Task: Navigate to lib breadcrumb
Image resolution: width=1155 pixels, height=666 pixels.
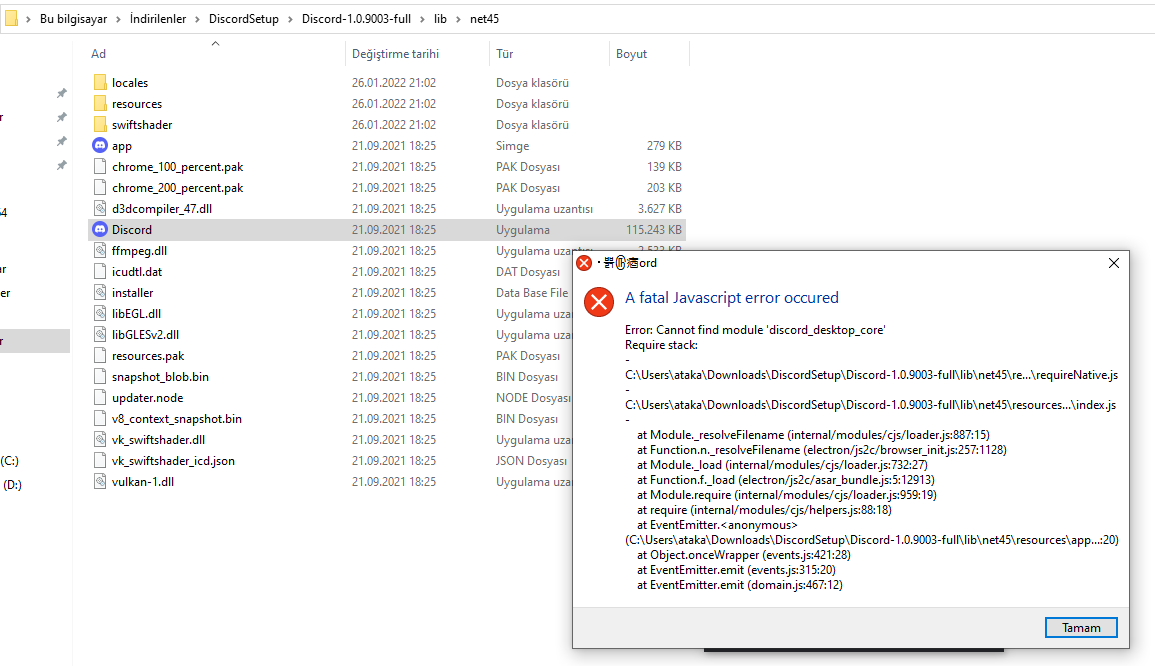Action: click(x=440, y=19)
